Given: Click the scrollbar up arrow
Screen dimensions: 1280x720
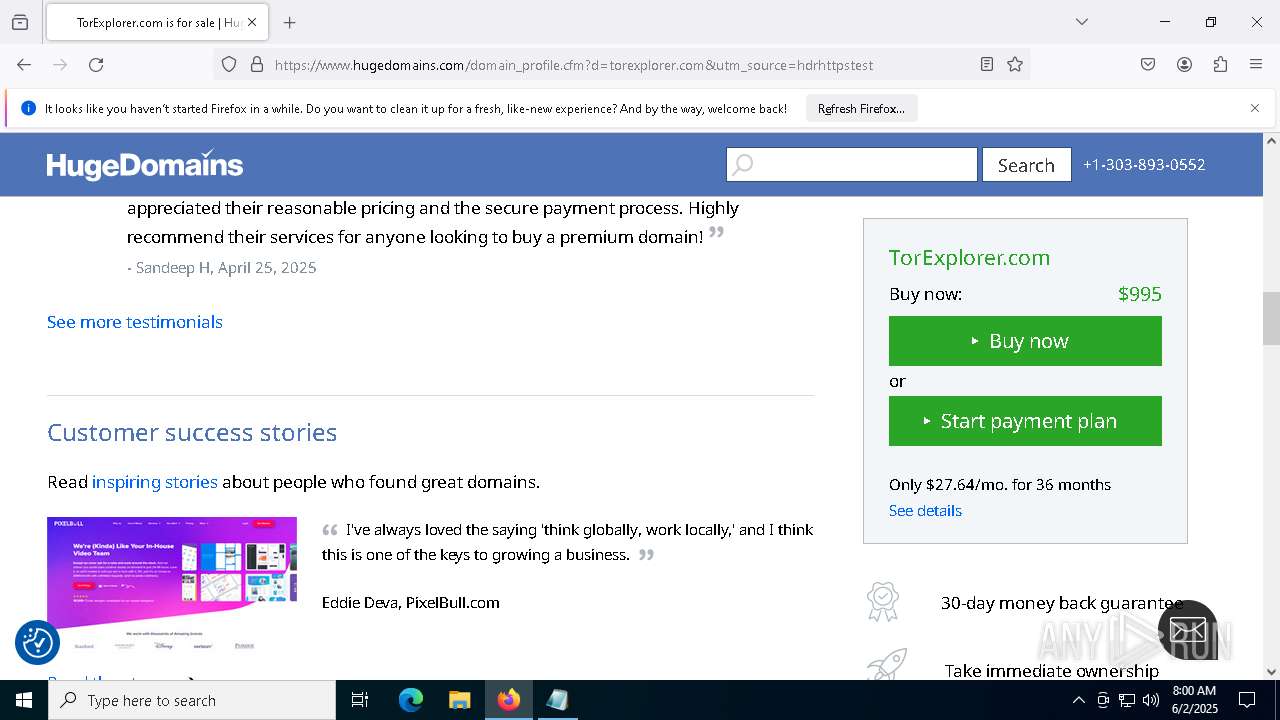Looking at the screenshot, I should click(1271, 141).
